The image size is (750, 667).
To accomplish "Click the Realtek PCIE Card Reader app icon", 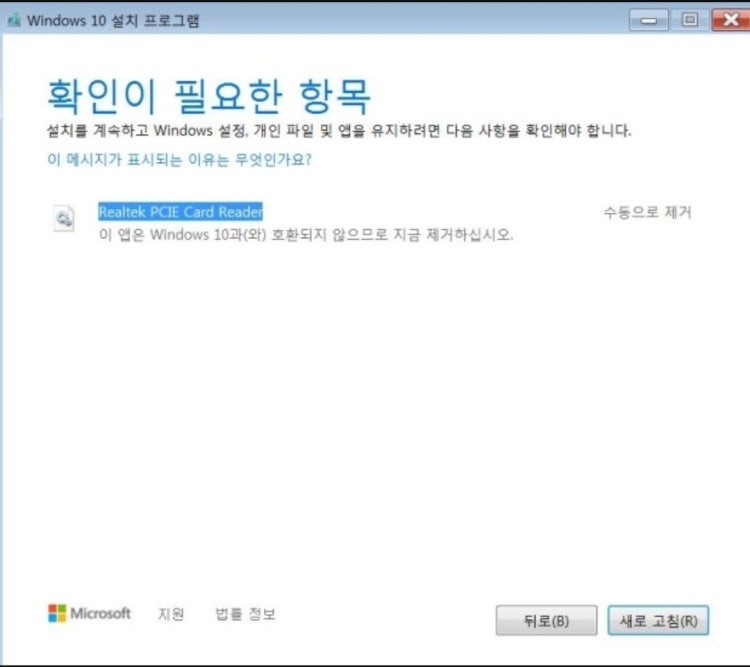I will 64,219.
